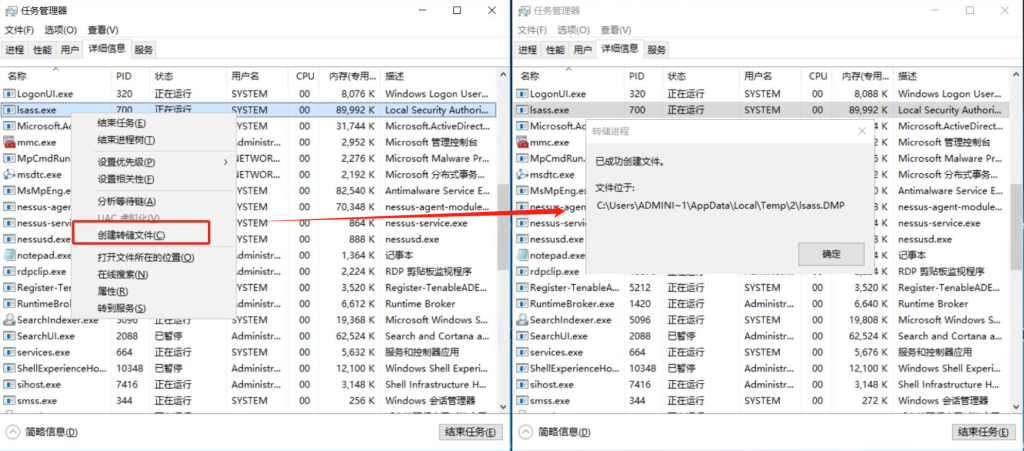Open 文件(F) menu in left window
This screenshot has height=451, width=1024.
(20, 30)
